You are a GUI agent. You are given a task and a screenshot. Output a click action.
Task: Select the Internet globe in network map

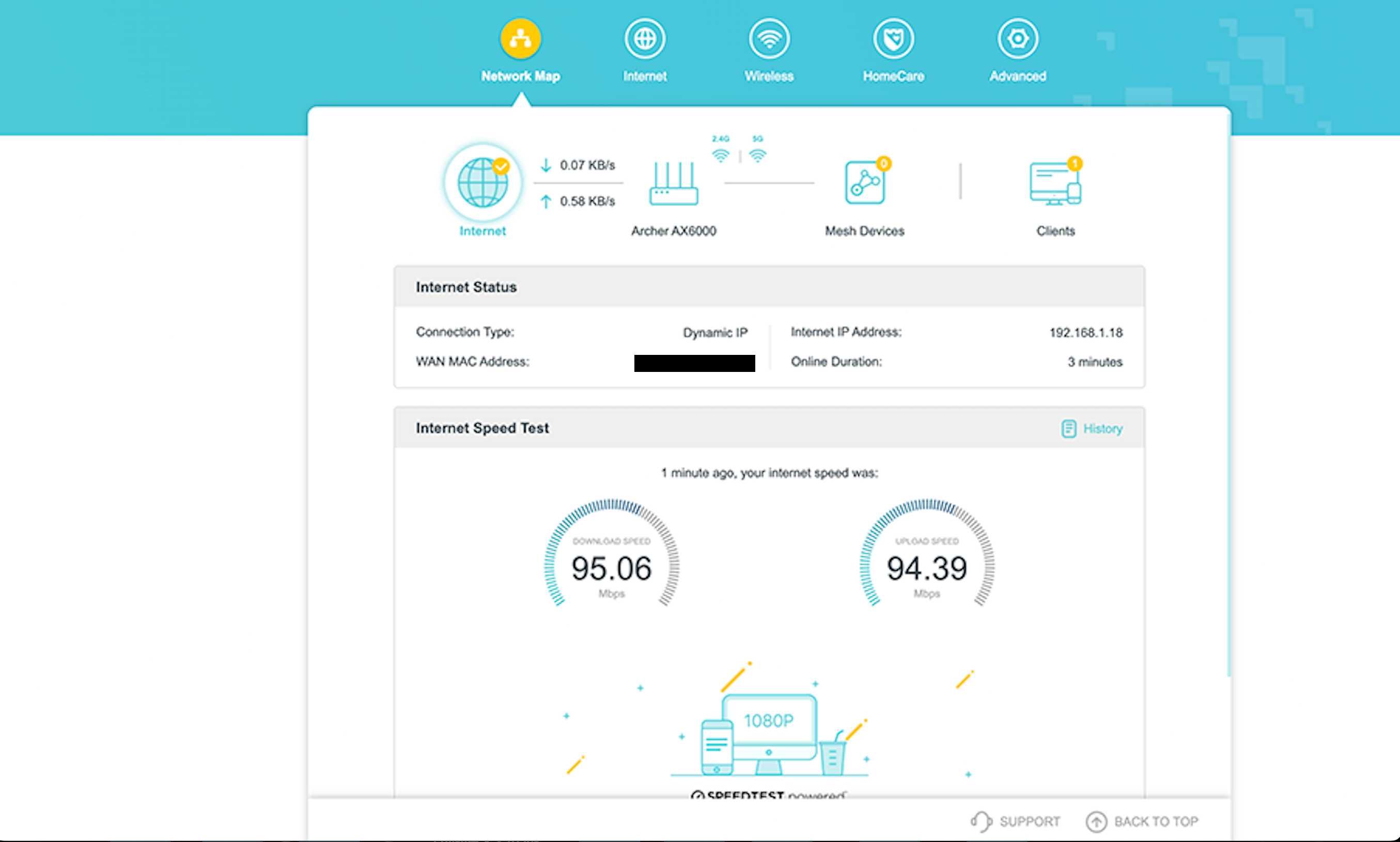483,183
